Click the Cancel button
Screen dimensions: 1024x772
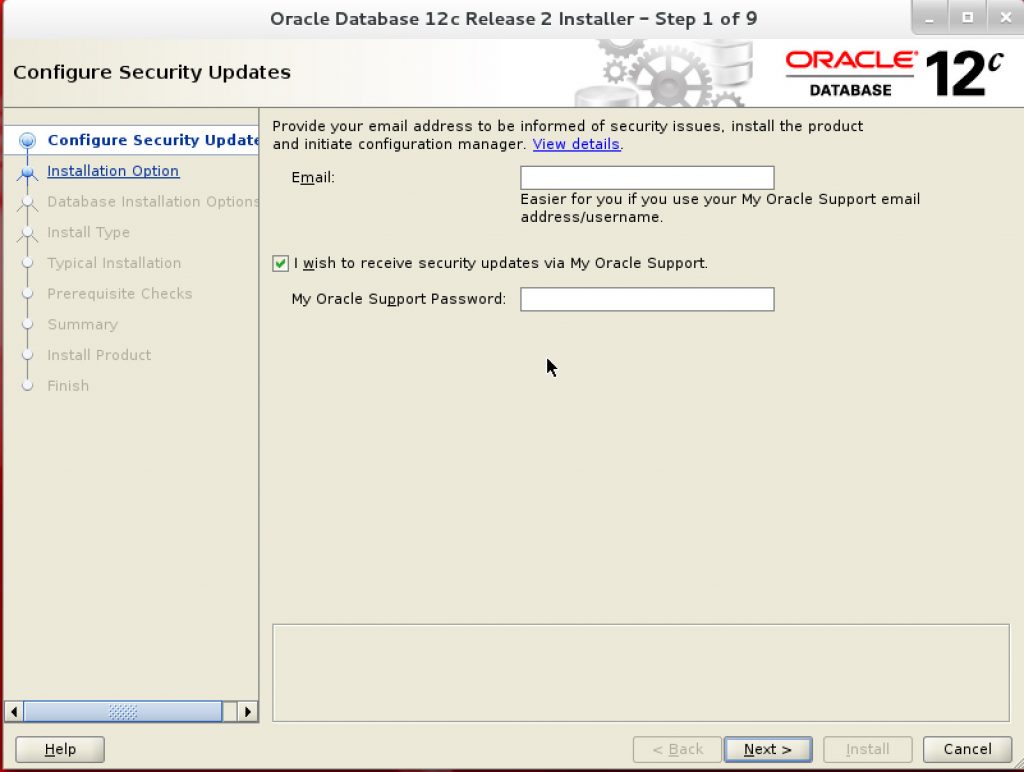point(967,749)
